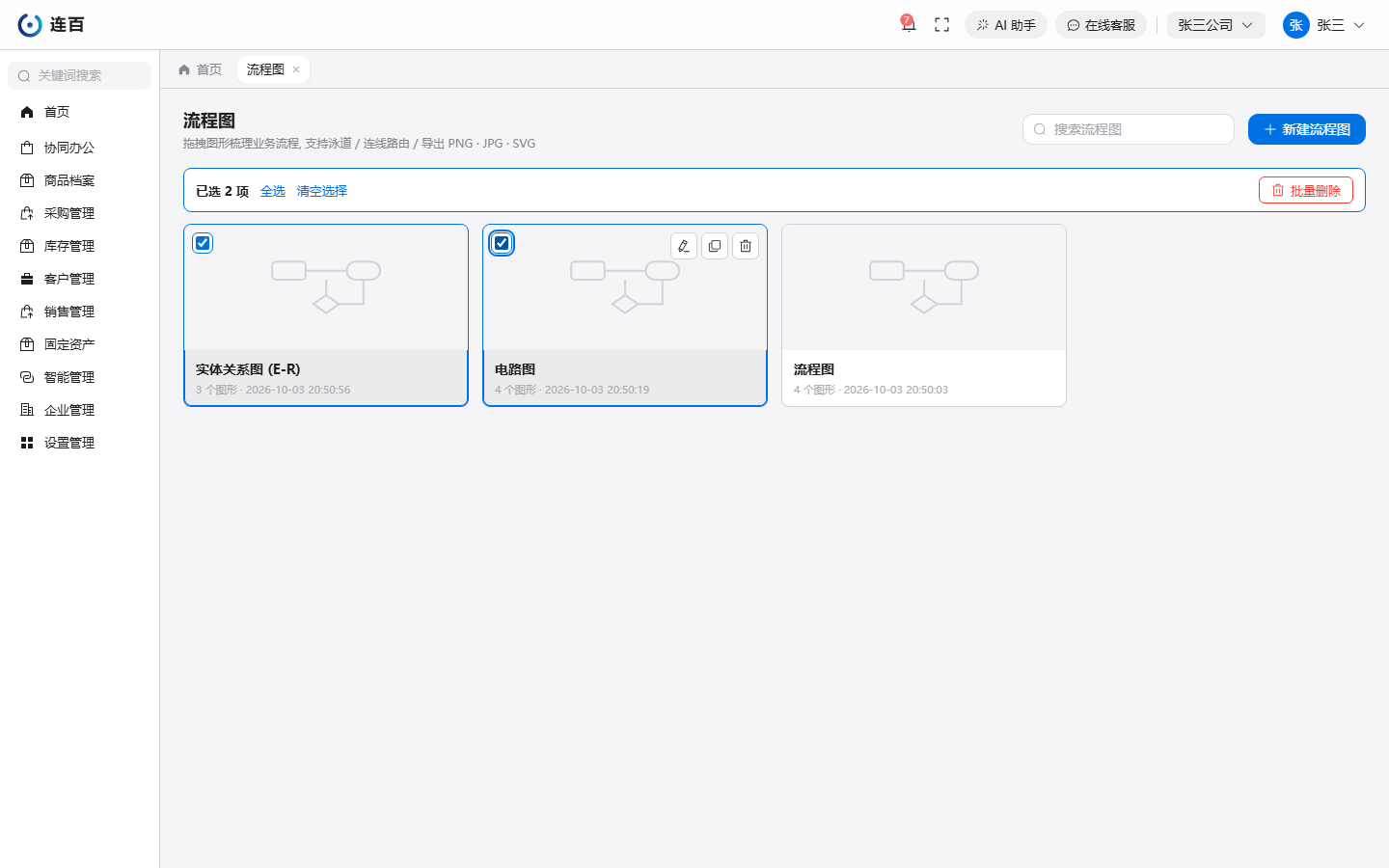Screen dimensions: 1389x868
Task: Open the 流程图 card thumbnail
Action: pyautogui.click(x=924, y=287)
